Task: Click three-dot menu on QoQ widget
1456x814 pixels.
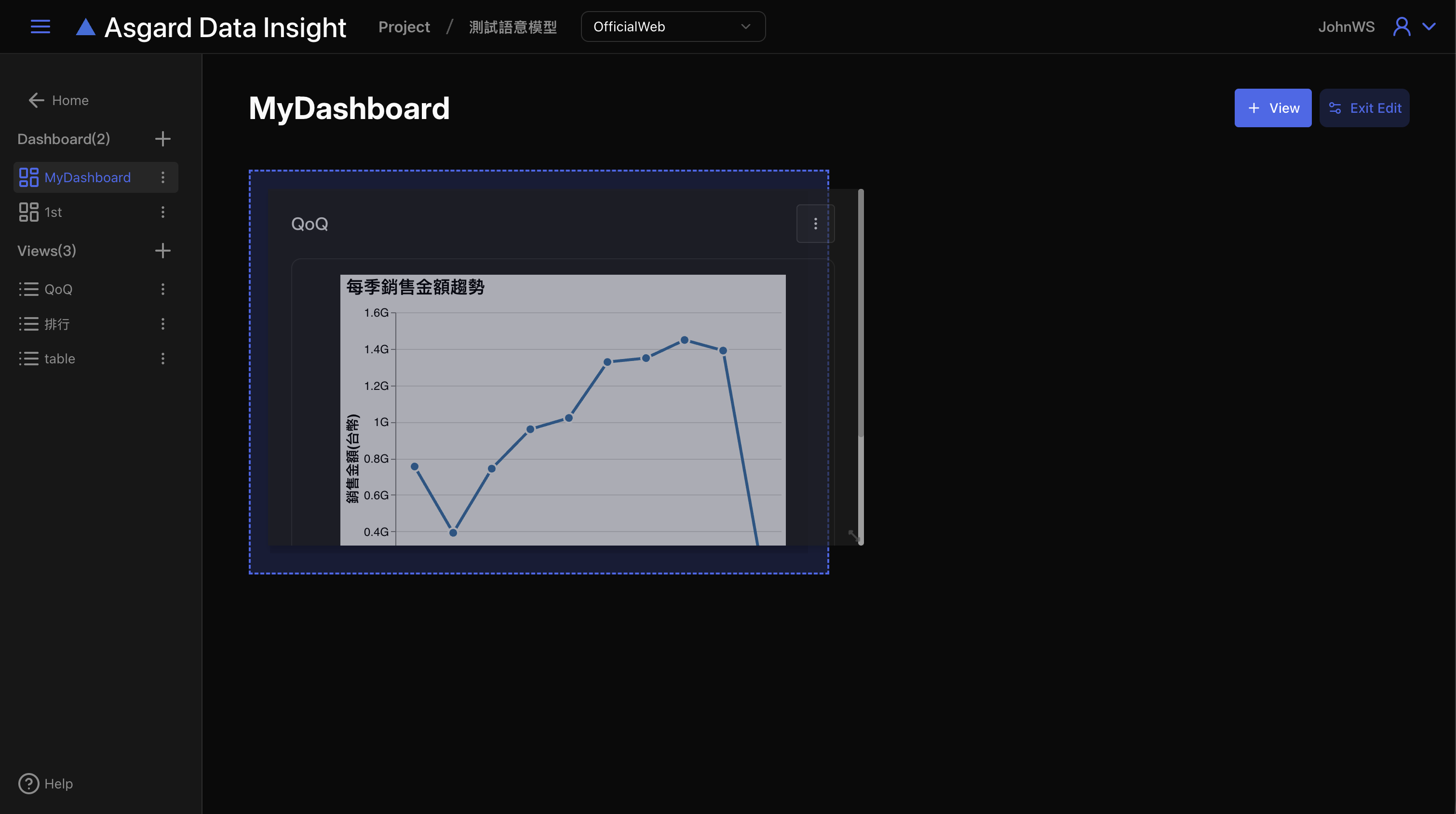Action: pos(815,224)
